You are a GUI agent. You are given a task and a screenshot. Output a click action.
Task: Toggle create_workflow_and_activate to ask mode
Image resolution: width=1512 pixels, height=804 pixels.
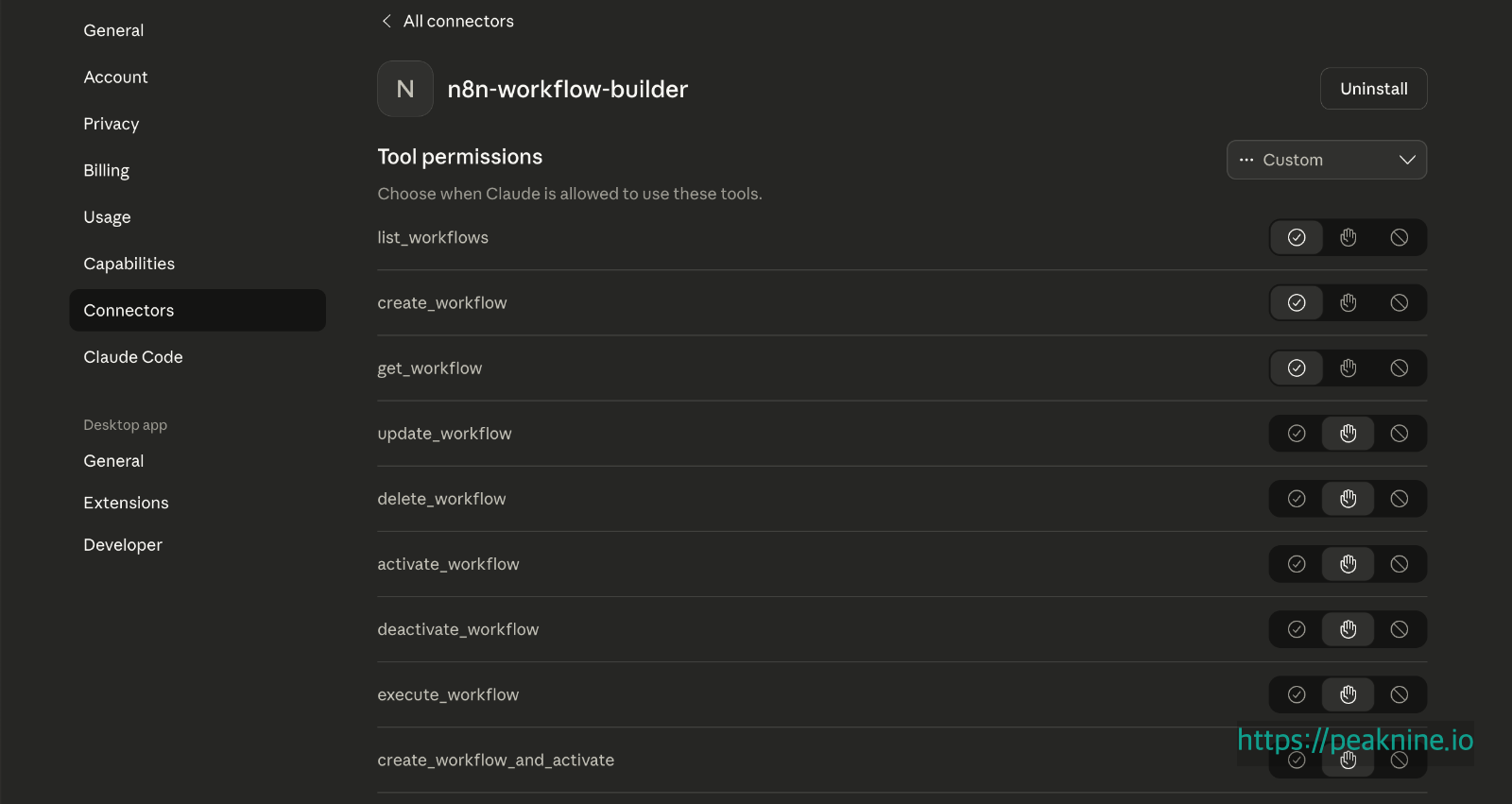click(x=1348, y=760)
